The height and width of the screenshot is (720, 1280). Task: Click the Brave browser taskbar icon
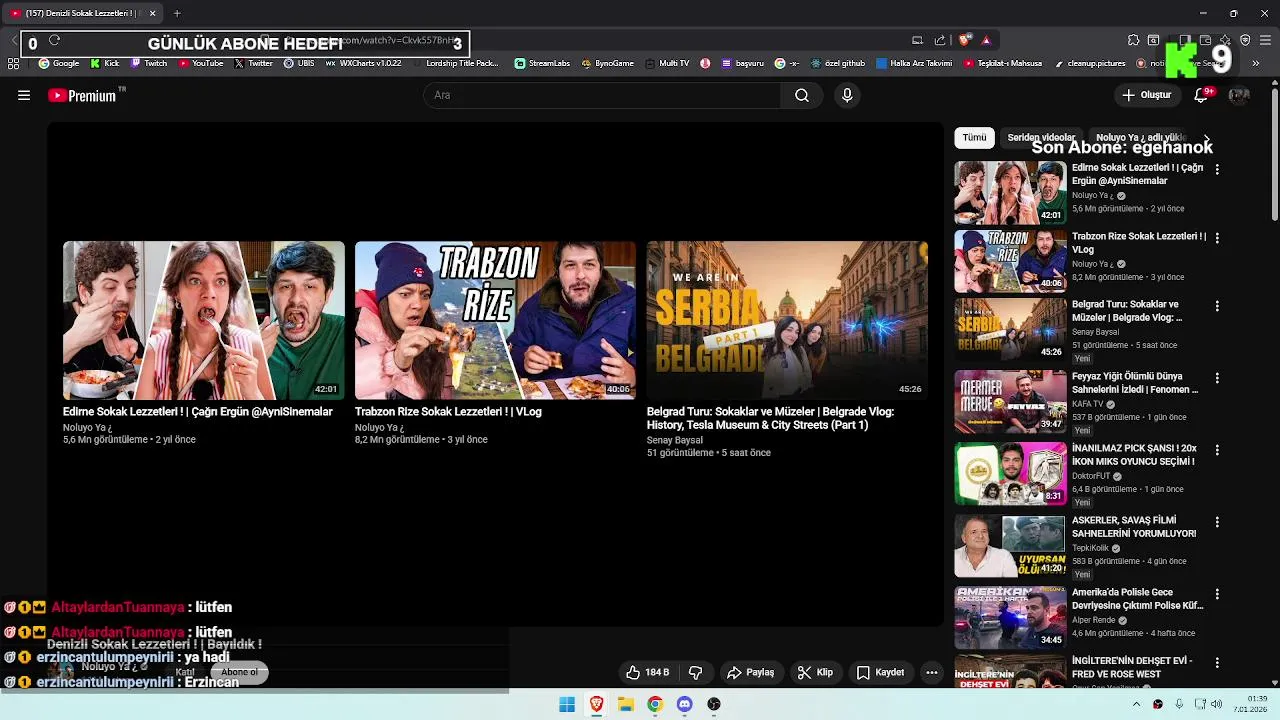[x=597, y=704]
